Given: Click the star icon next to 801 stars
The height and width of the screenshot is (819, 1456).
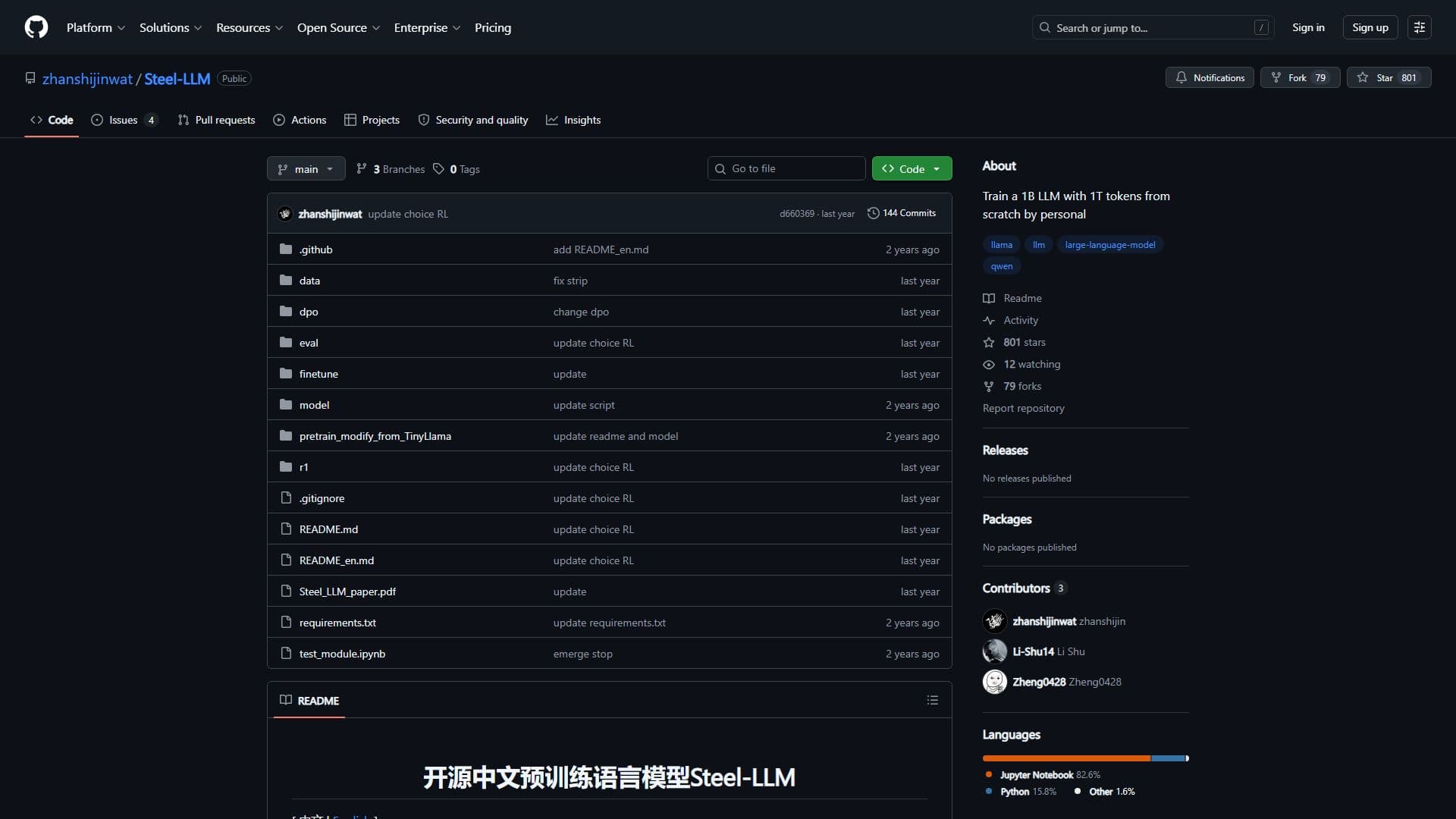Looking at the screenshot, I should coord(989,342).
